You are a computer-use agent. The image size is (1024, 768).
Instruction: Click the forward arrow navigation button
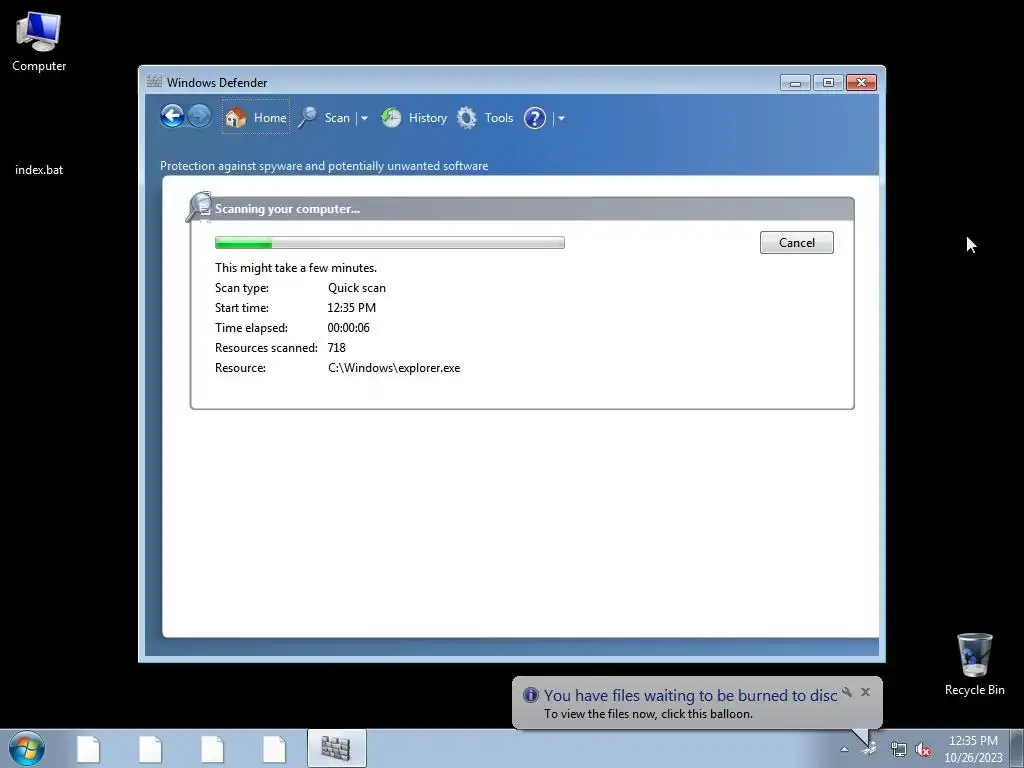[x=199, y=117]
